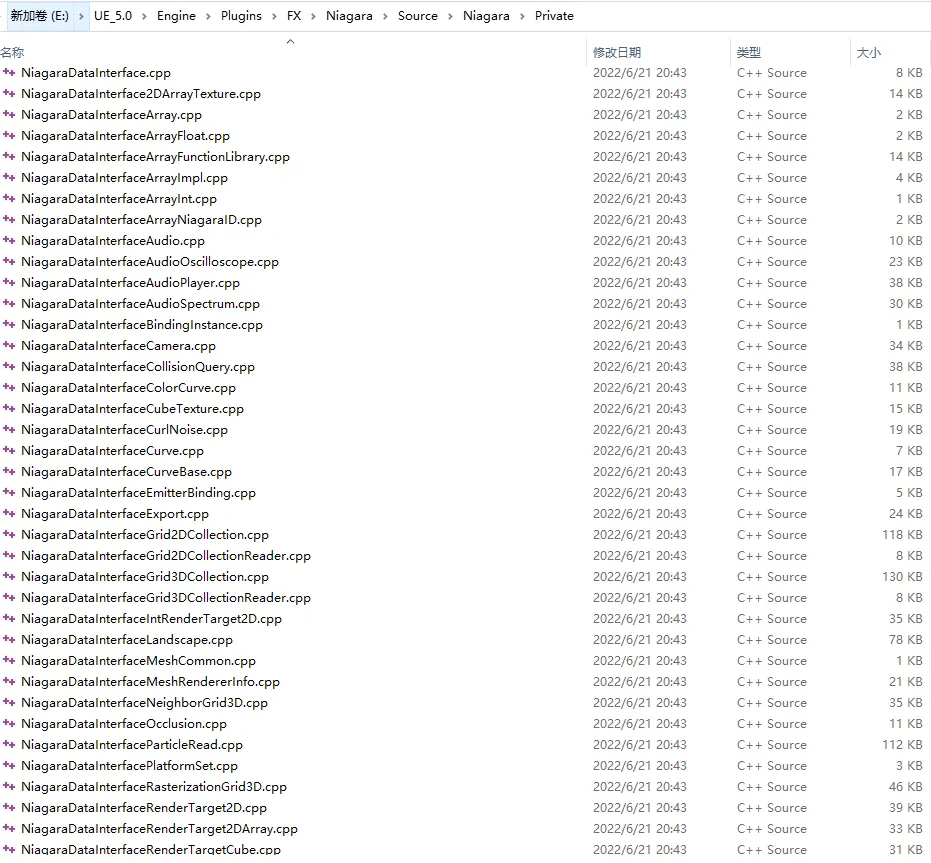Click the file icon of NiagaraDataInterfaceCamera.cpp
Screen dimensions: 931x863
[9, 345]
